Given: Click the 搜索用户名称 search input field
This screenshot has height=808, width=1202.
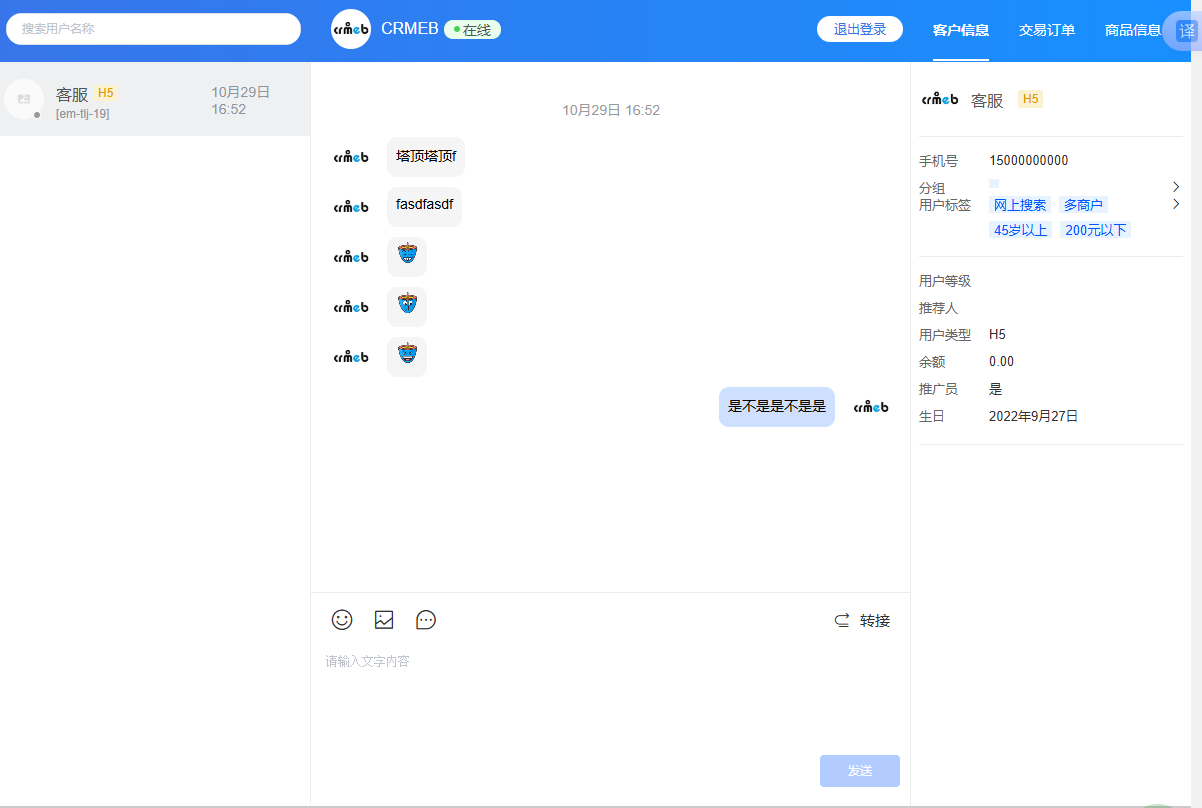Looking at the screenshot, I should [153, 29].
